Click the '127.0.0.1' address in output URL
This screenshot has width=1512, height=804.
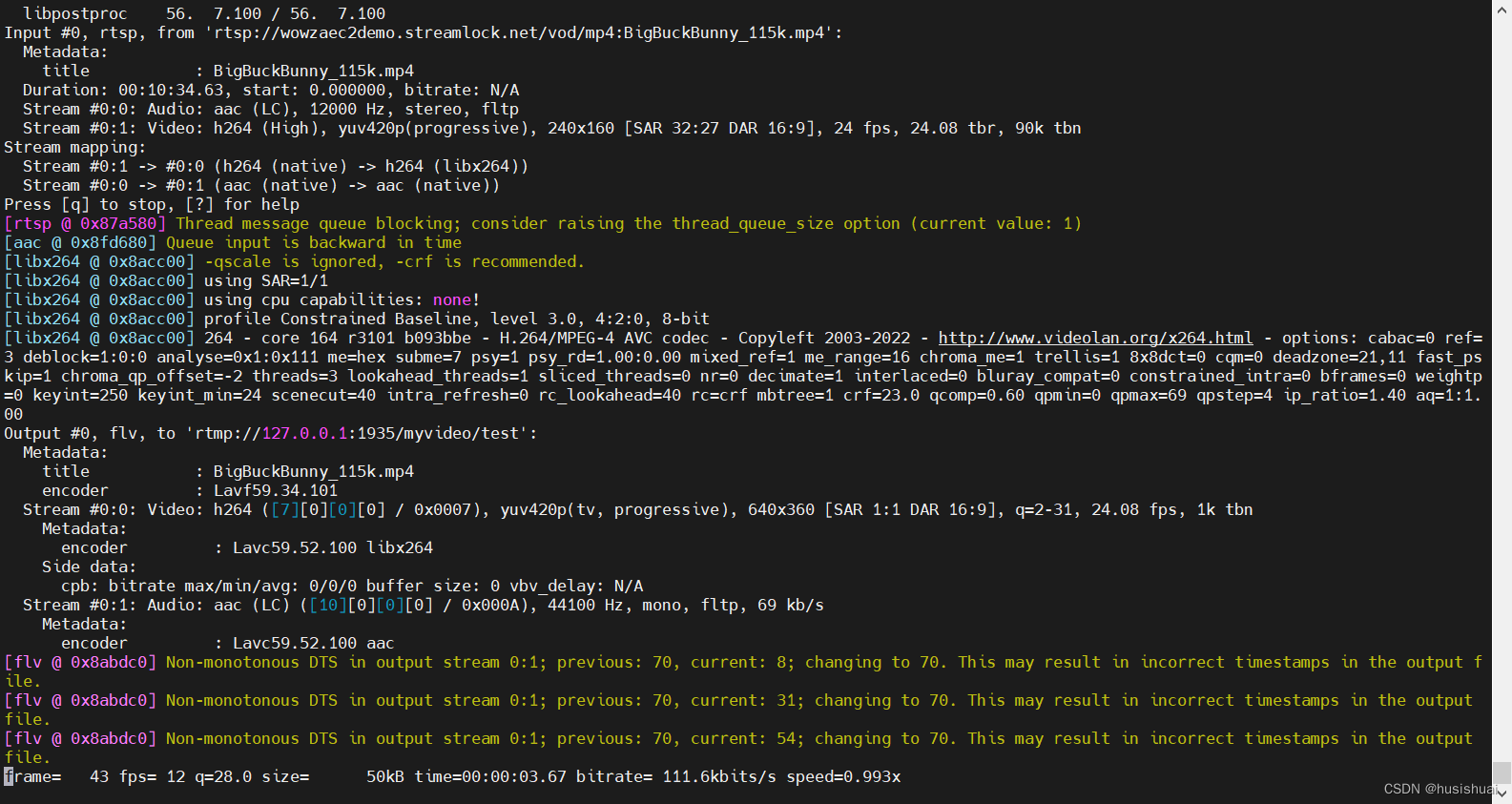[x=304, y=433]
